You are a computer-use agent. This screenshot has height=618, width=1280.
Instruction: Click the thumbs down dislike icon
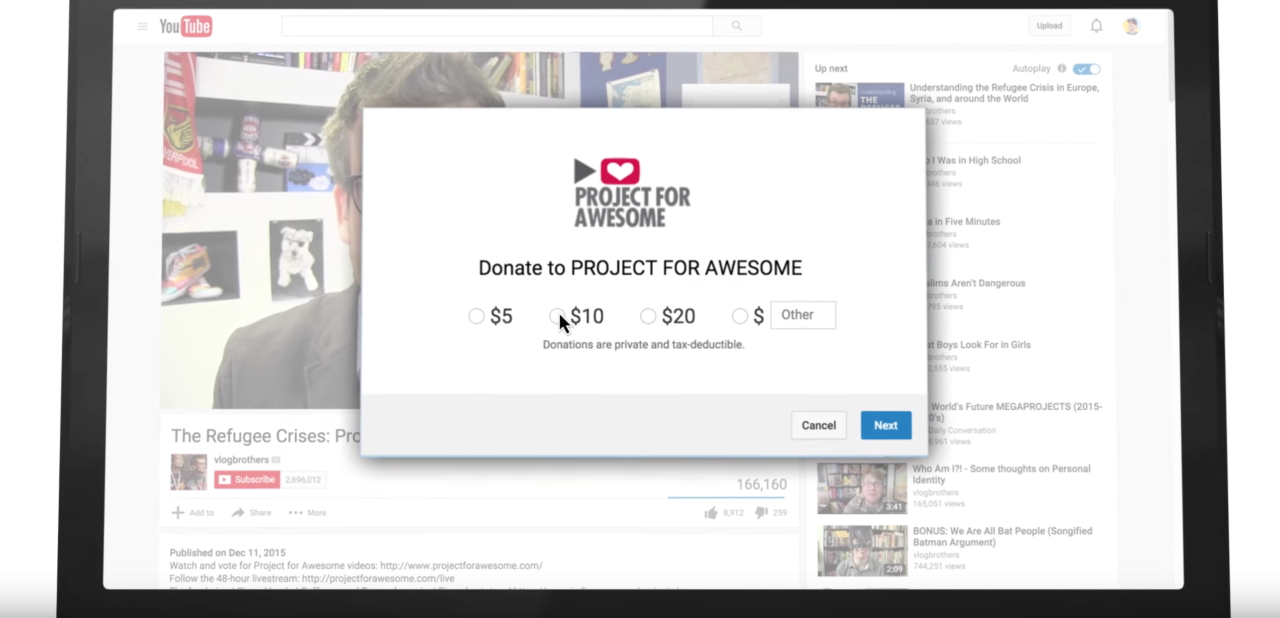[x=761, y=513]
